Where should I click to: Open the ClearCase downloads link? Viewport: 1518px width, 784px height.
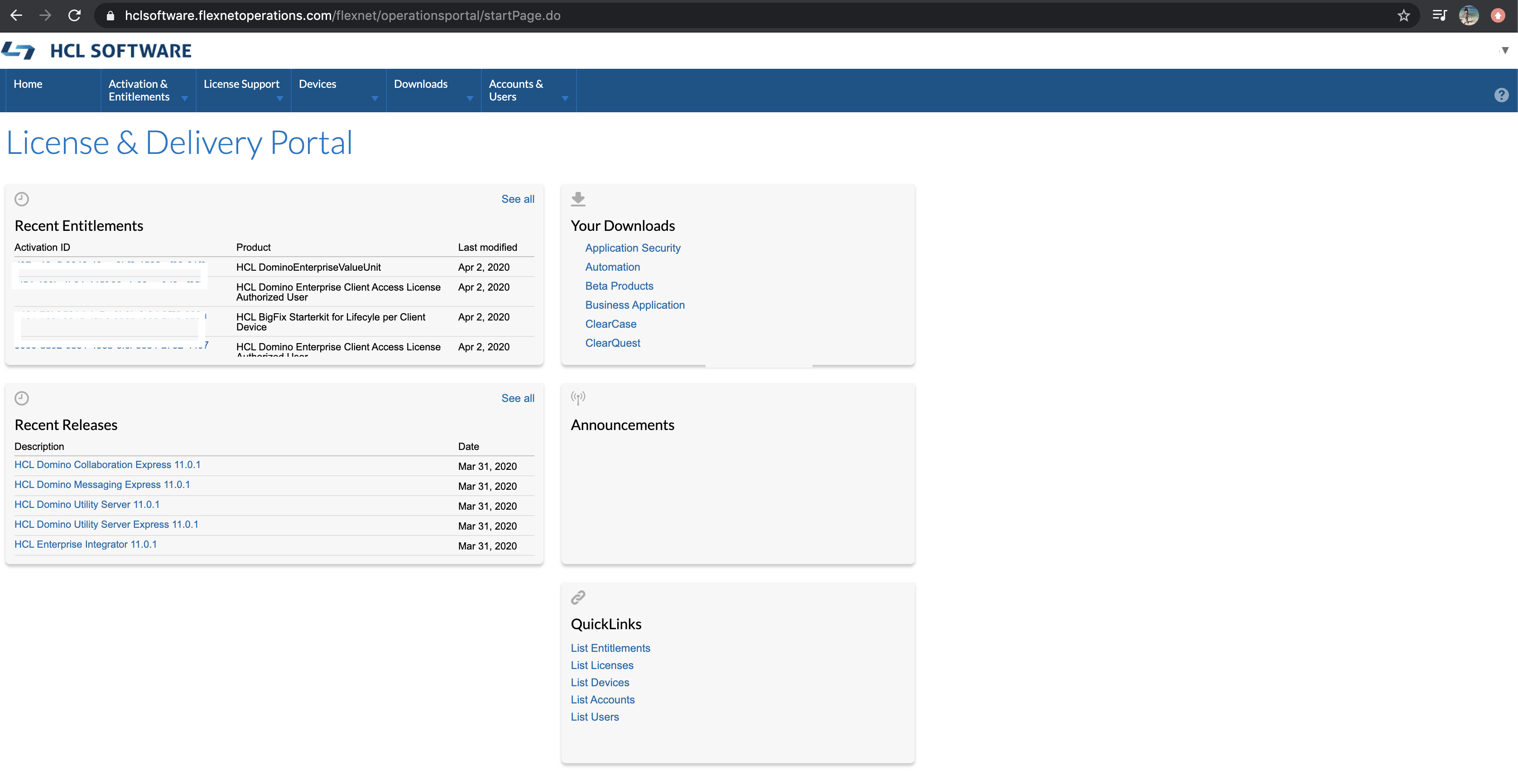coord(610,324)
